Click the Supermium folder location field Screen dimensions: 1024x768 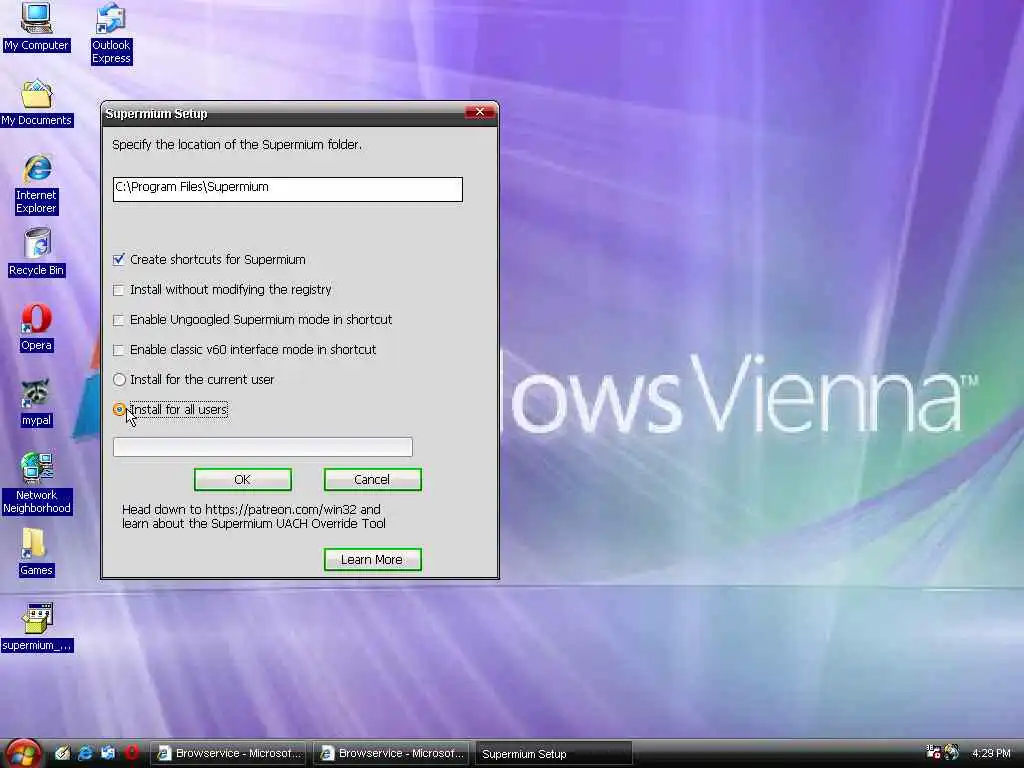pos(287,189)
